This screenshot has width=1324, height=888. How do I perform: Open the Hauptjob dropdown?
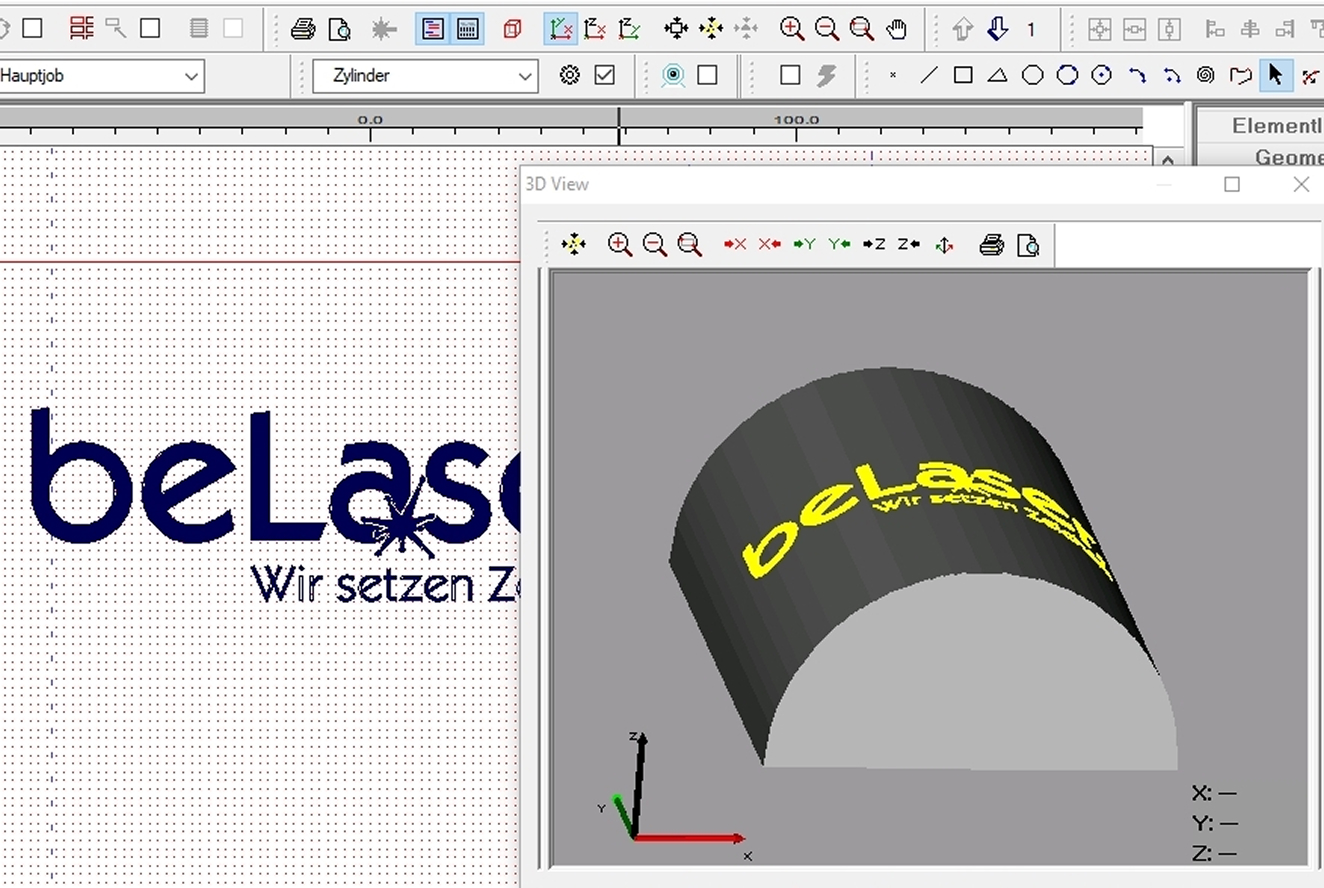click(191, 76)
